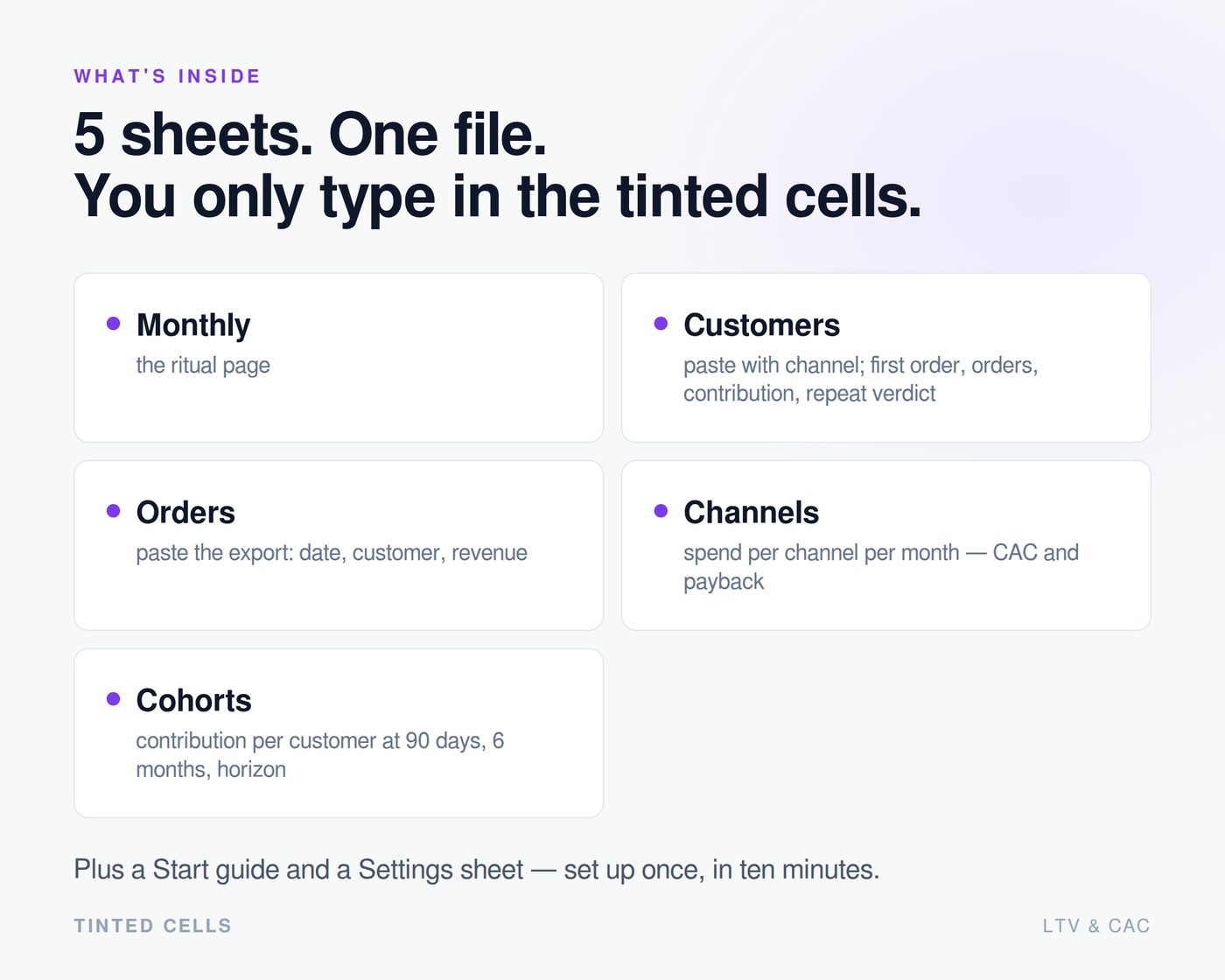Open the Channels card heading
The image size is (1225, 980).
coord(751,513)
